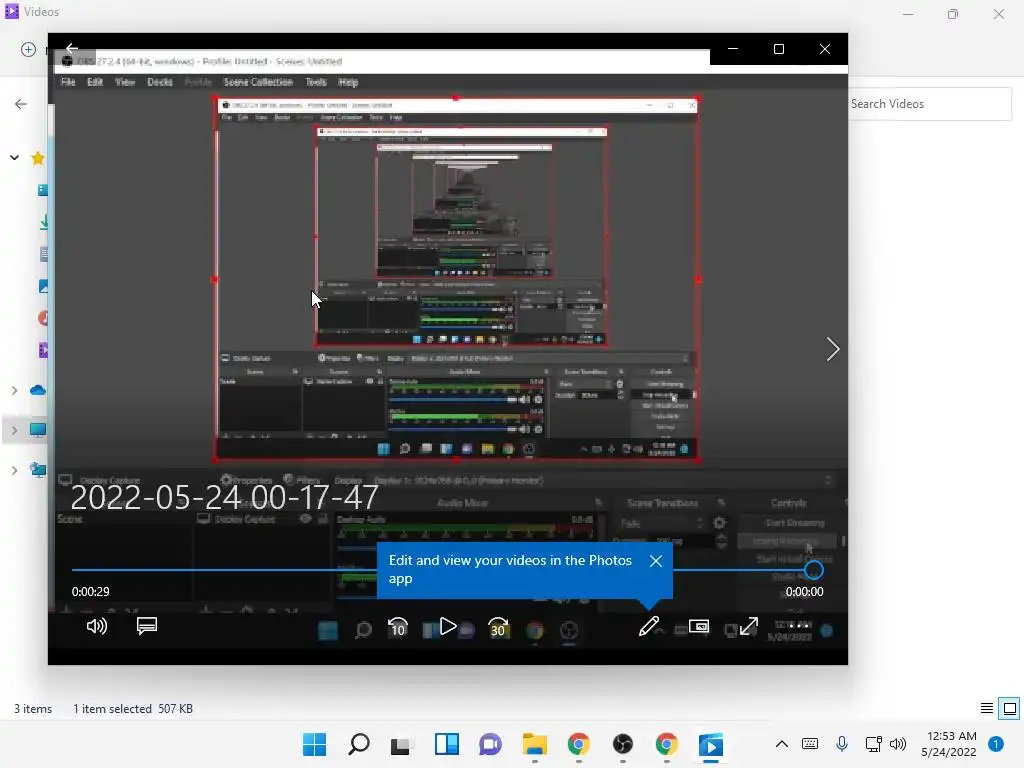Expand the OneDrive tree node

tap(14, 391)
